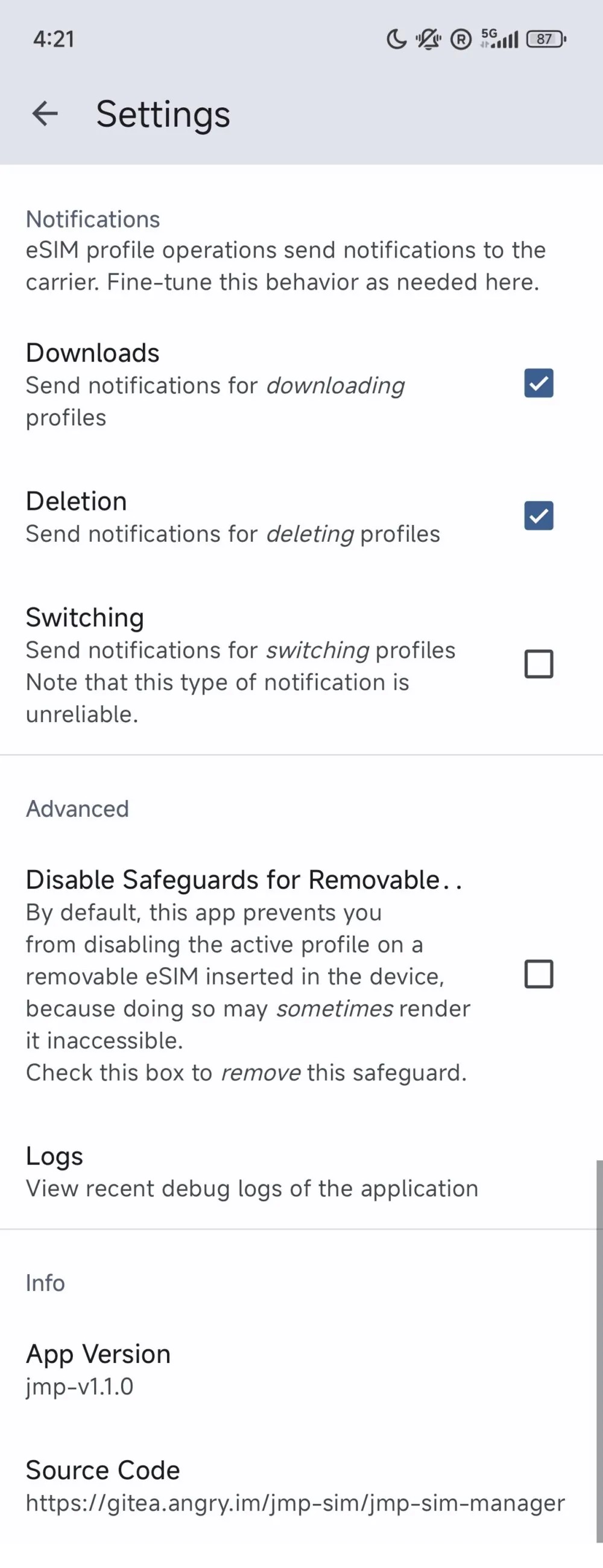
Task: Open the Source Code gitea link
Action: (x=295, y=1502)
